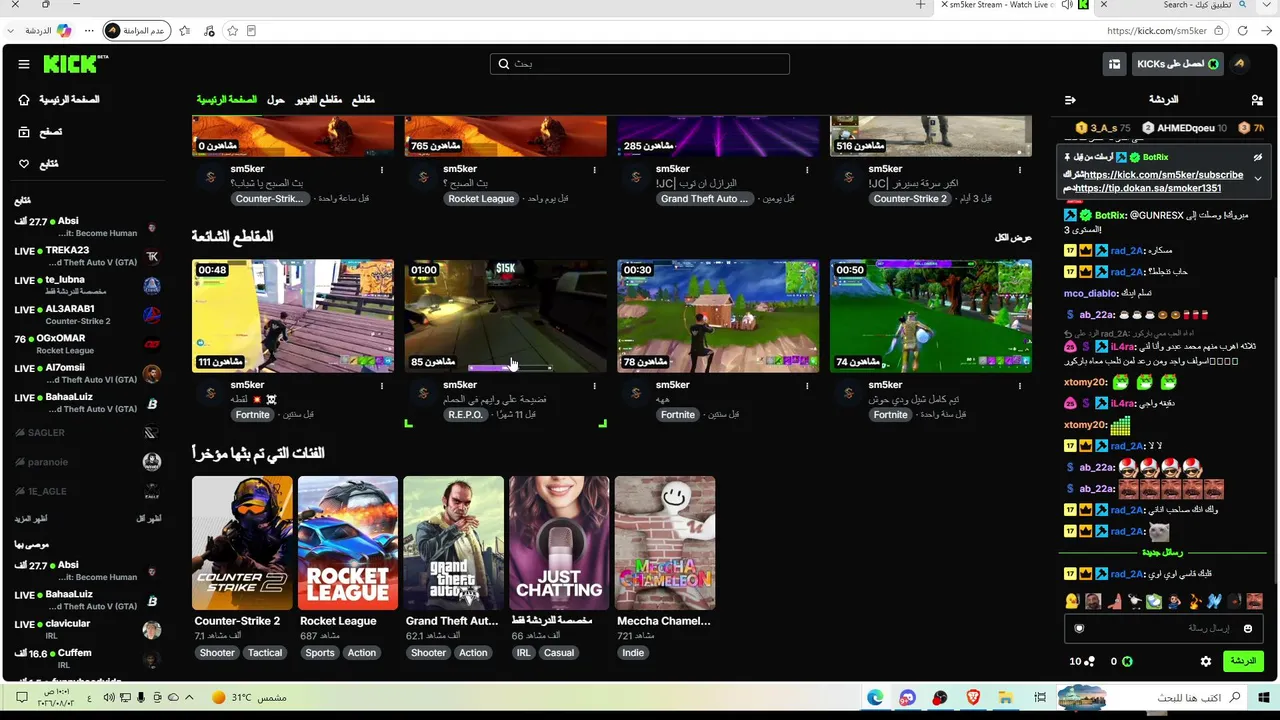This screenshot has width=1280, height=720.
Task: Open the Windows Start menu
Action: [x=1265, y=697]
